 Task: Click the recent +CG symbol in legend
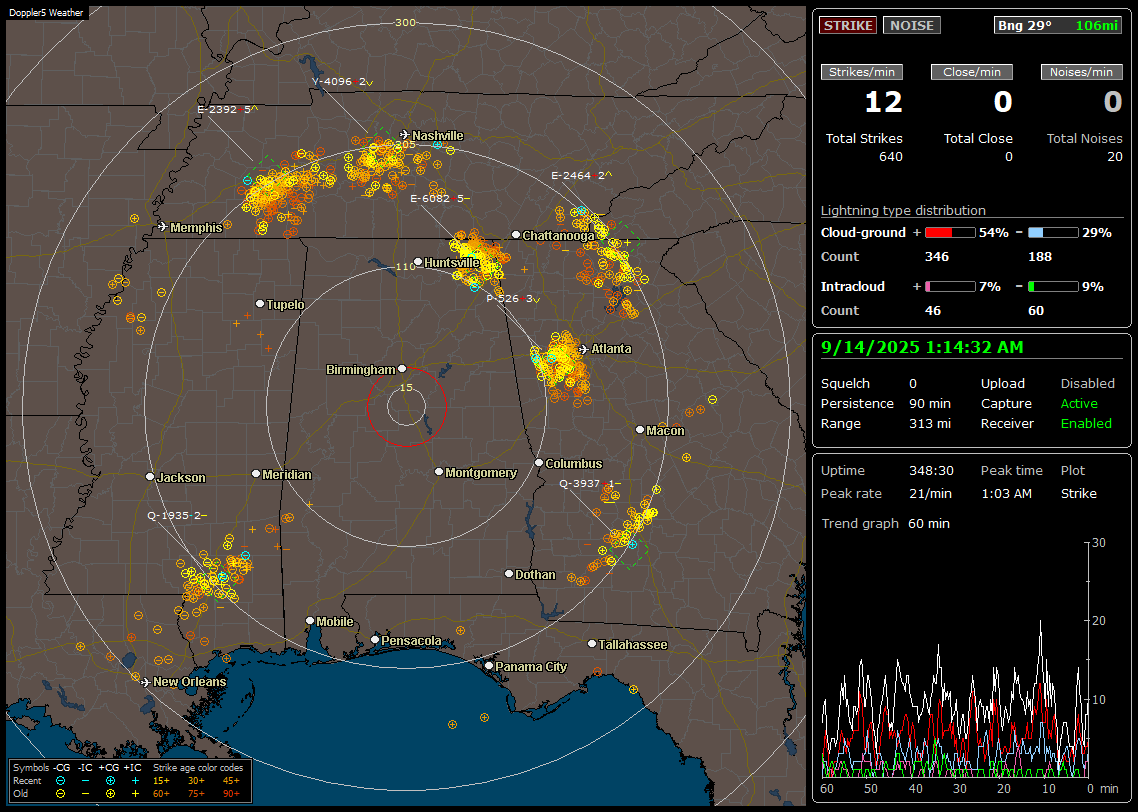coord(110,781)
